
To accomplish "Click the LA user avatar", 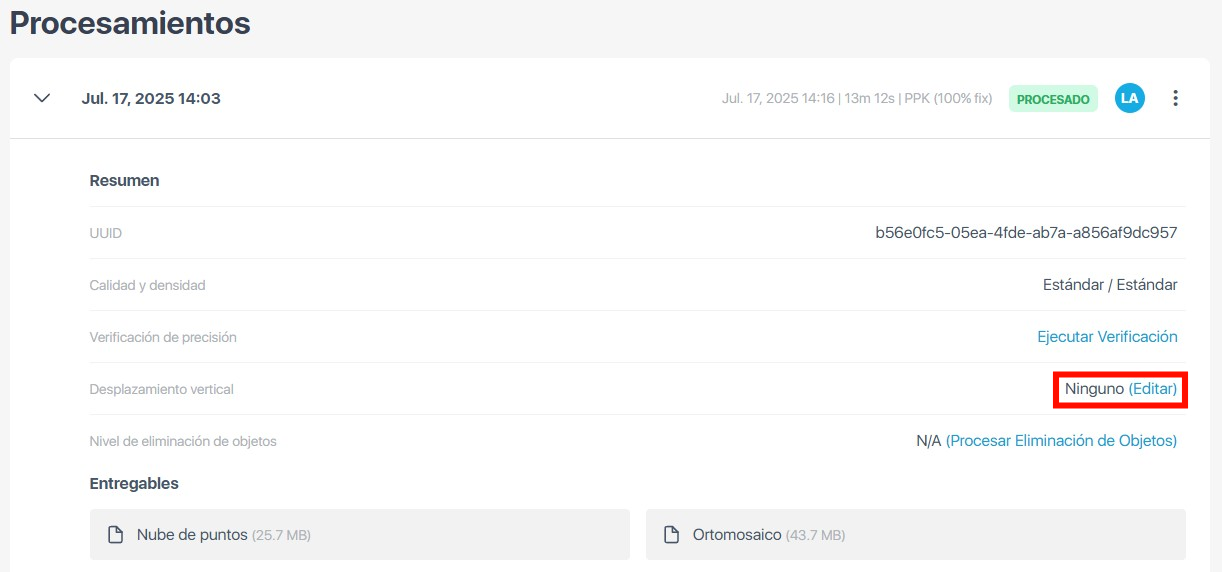I will pyautogui.click(x=1129, y=98).
